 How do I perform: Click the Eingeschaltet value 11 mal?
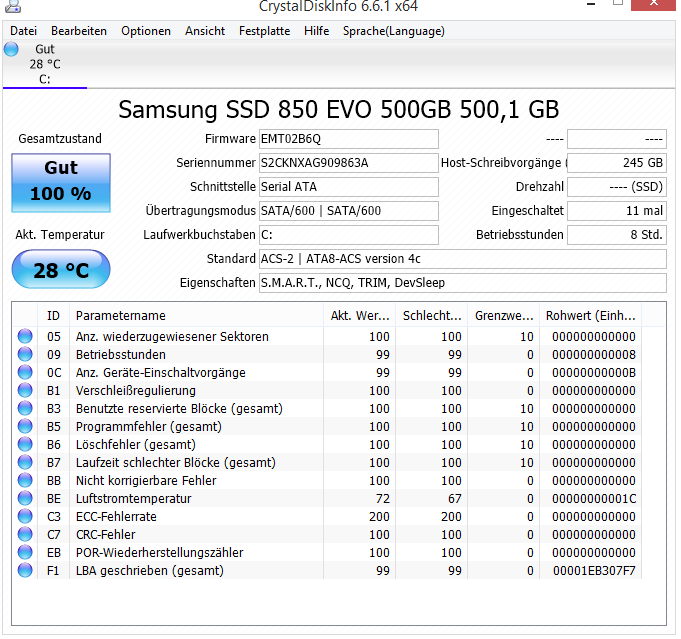(617, 211)
